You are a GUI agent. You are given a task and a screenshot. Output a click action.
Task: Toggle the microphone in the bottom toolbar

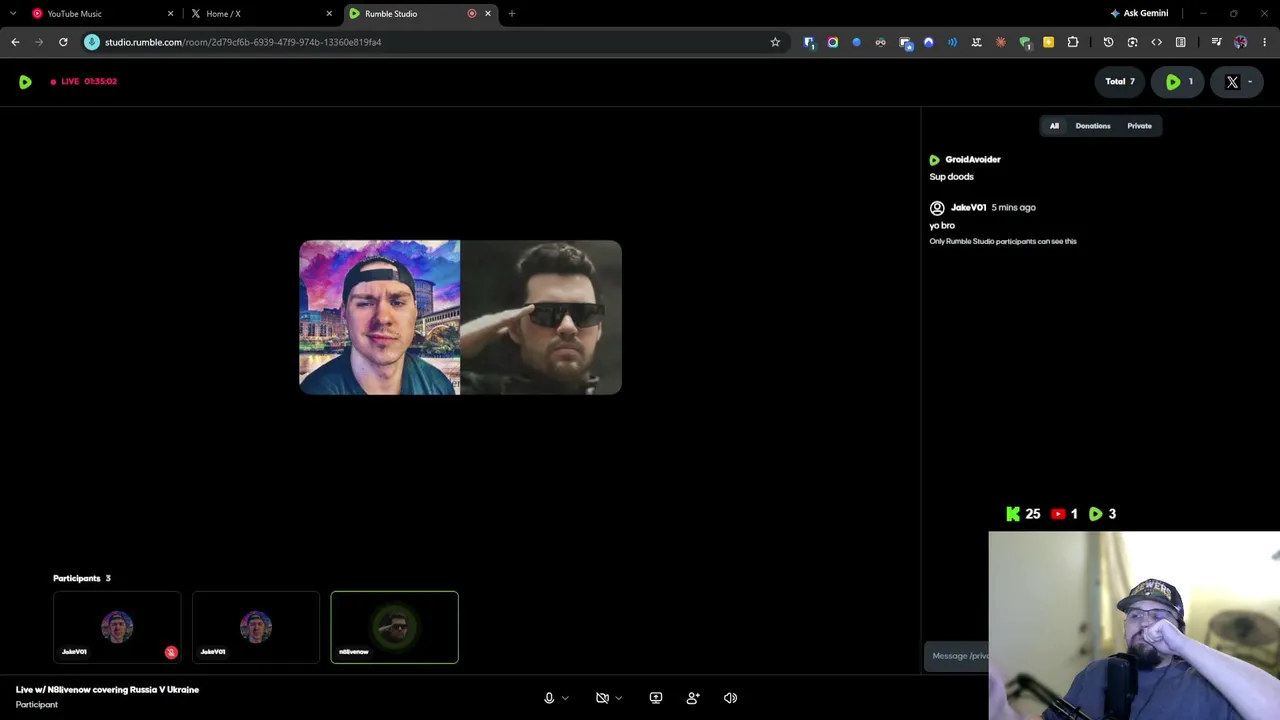tap(549, 698)
